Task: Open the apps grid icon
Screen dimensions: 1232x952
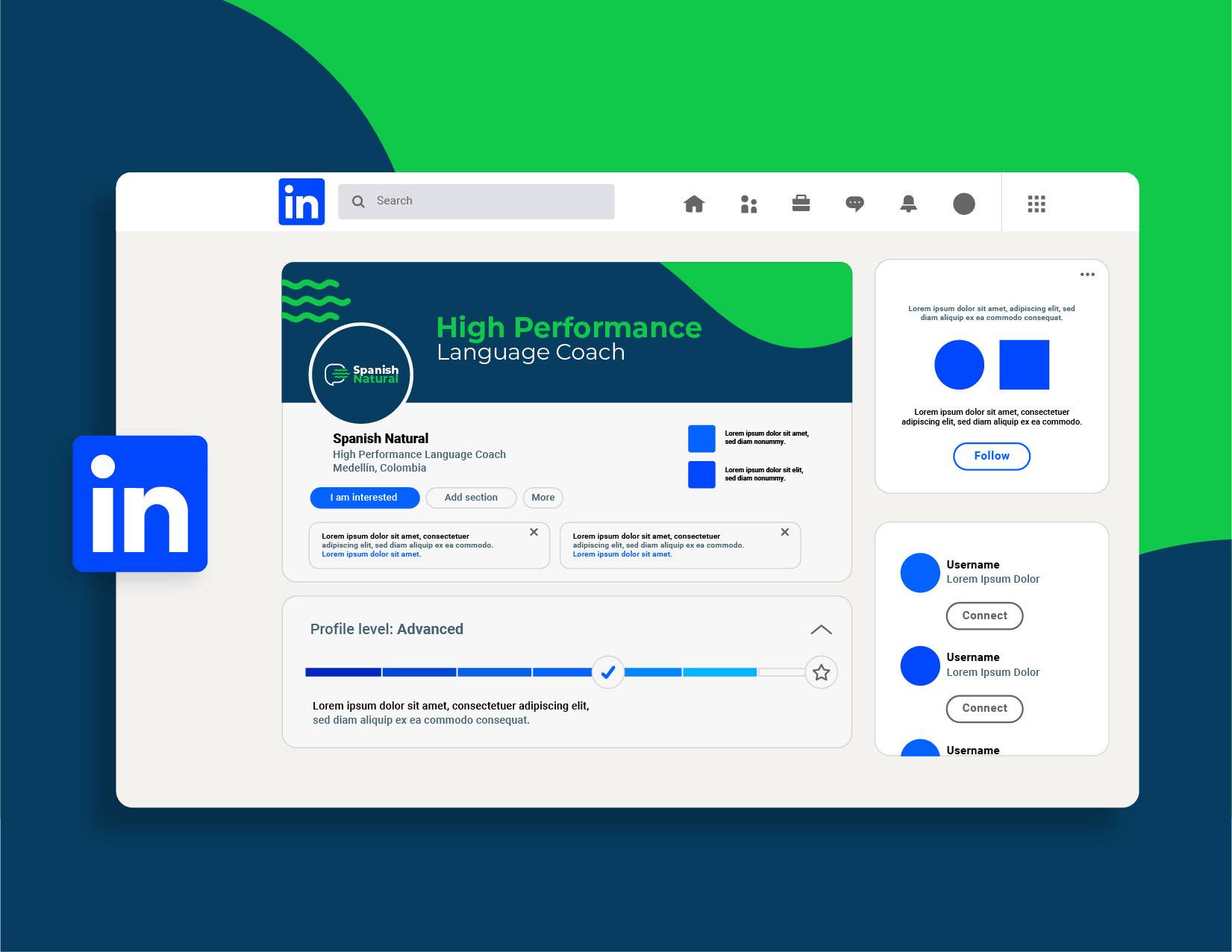Action: (1036, 204)
